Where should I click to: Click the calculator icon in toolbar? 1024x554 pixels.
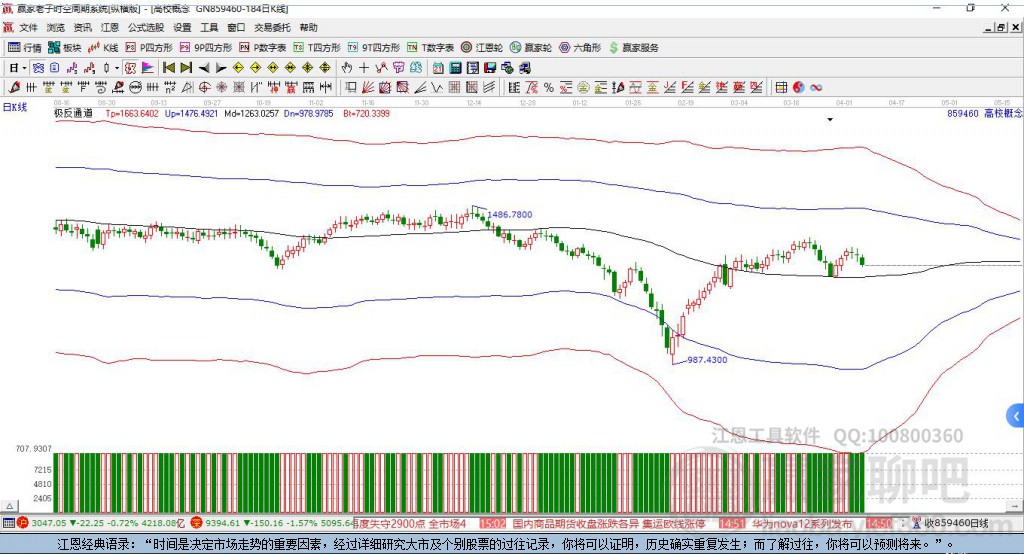455,68
